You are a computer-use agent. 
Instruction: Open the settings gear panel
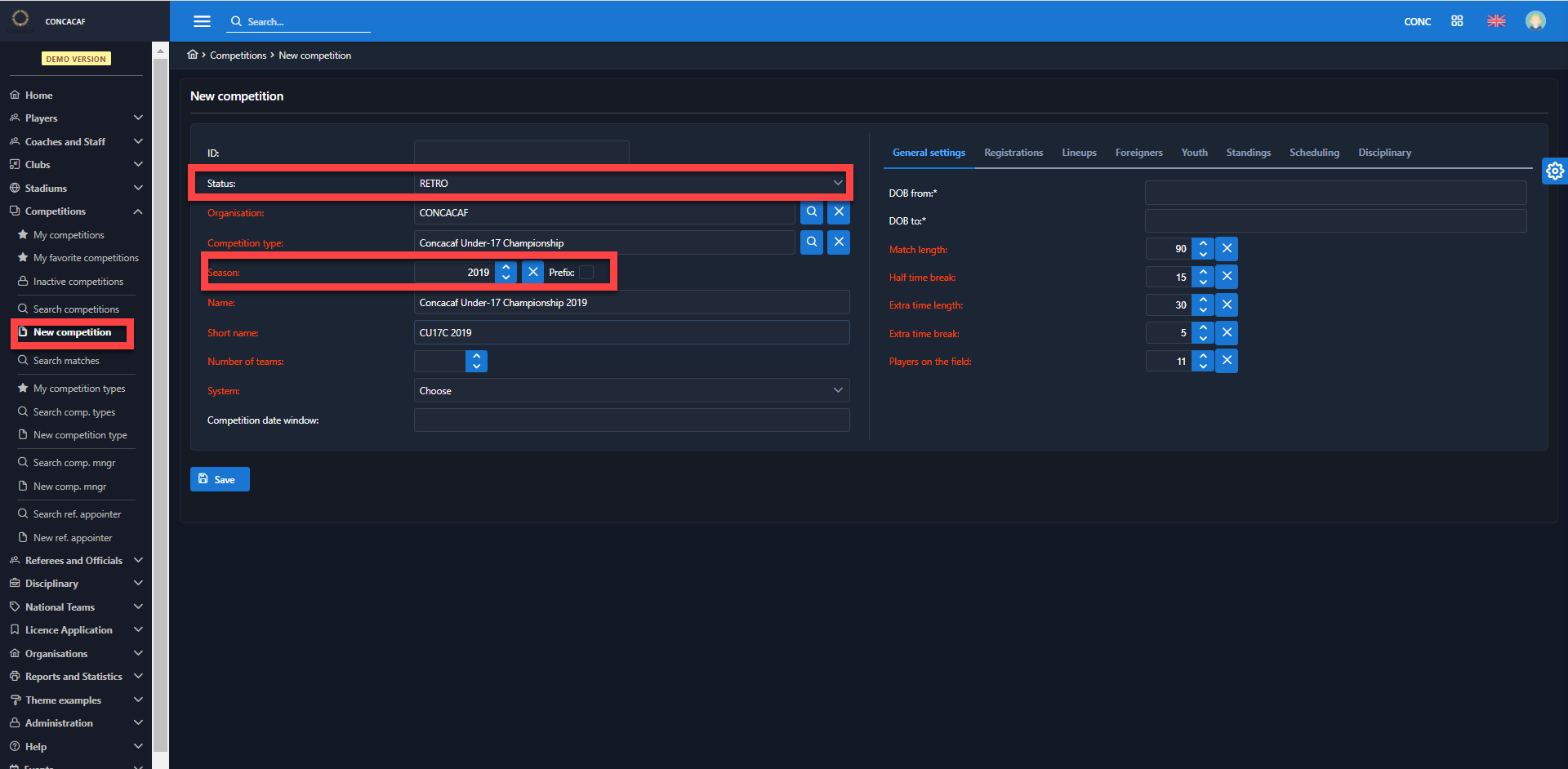coord(1554,171)
